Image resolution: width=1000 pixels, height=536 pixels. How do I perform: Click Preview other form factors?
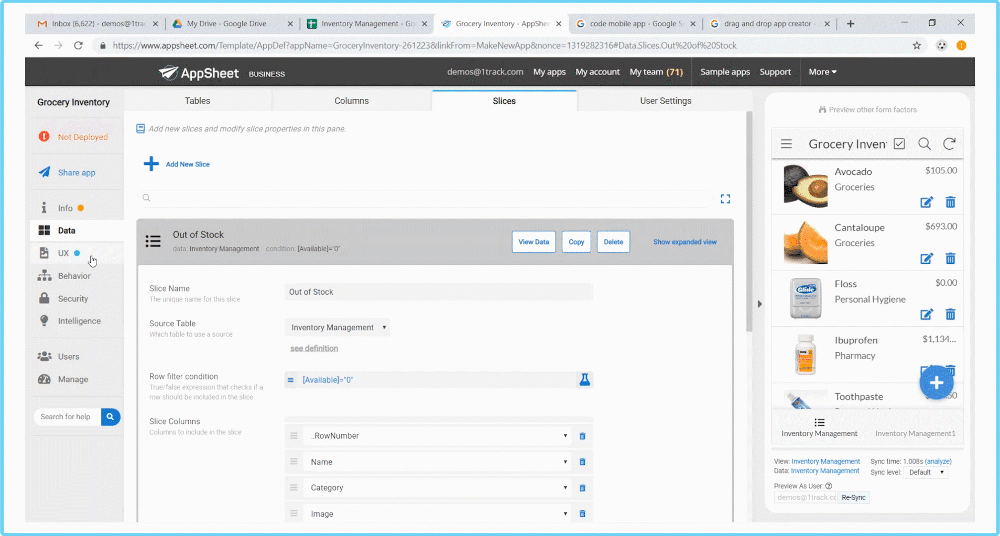coord(868,110)
